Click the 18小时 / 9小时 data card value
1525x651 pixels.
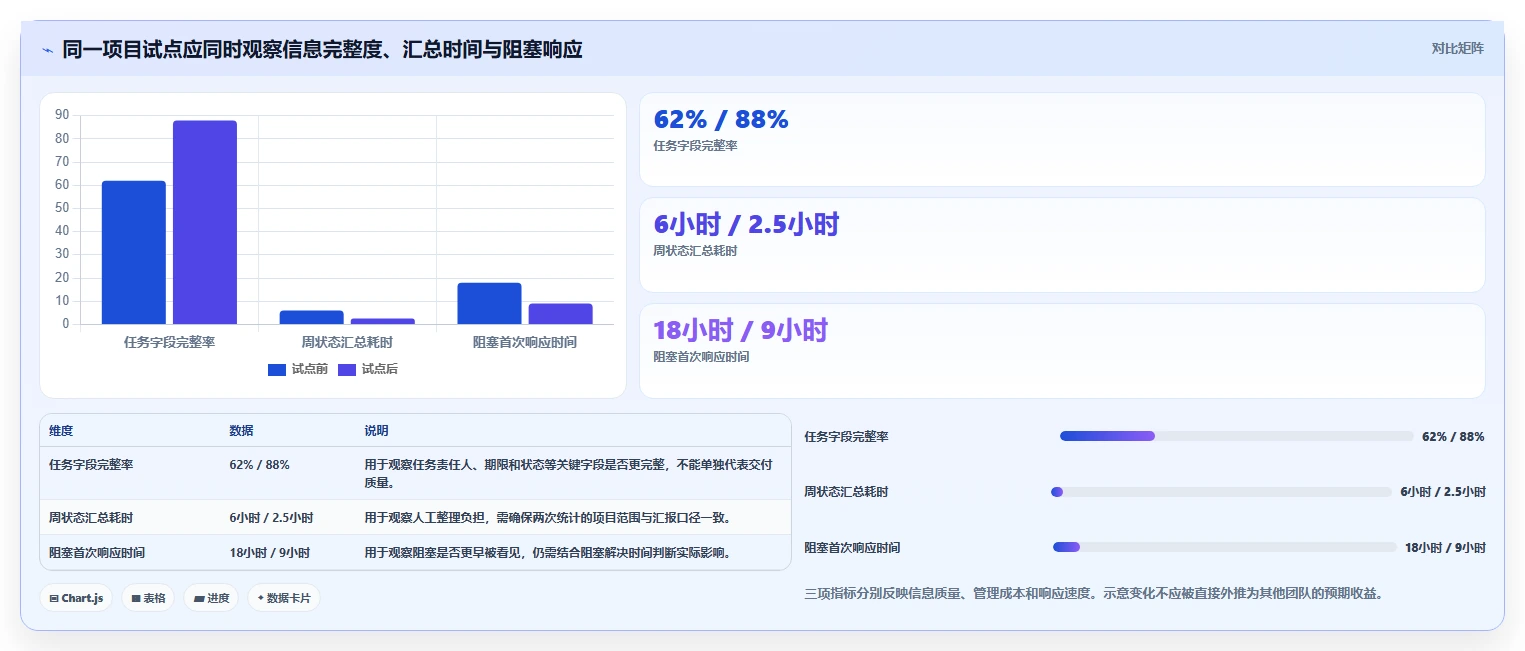(x=740, y=330)
